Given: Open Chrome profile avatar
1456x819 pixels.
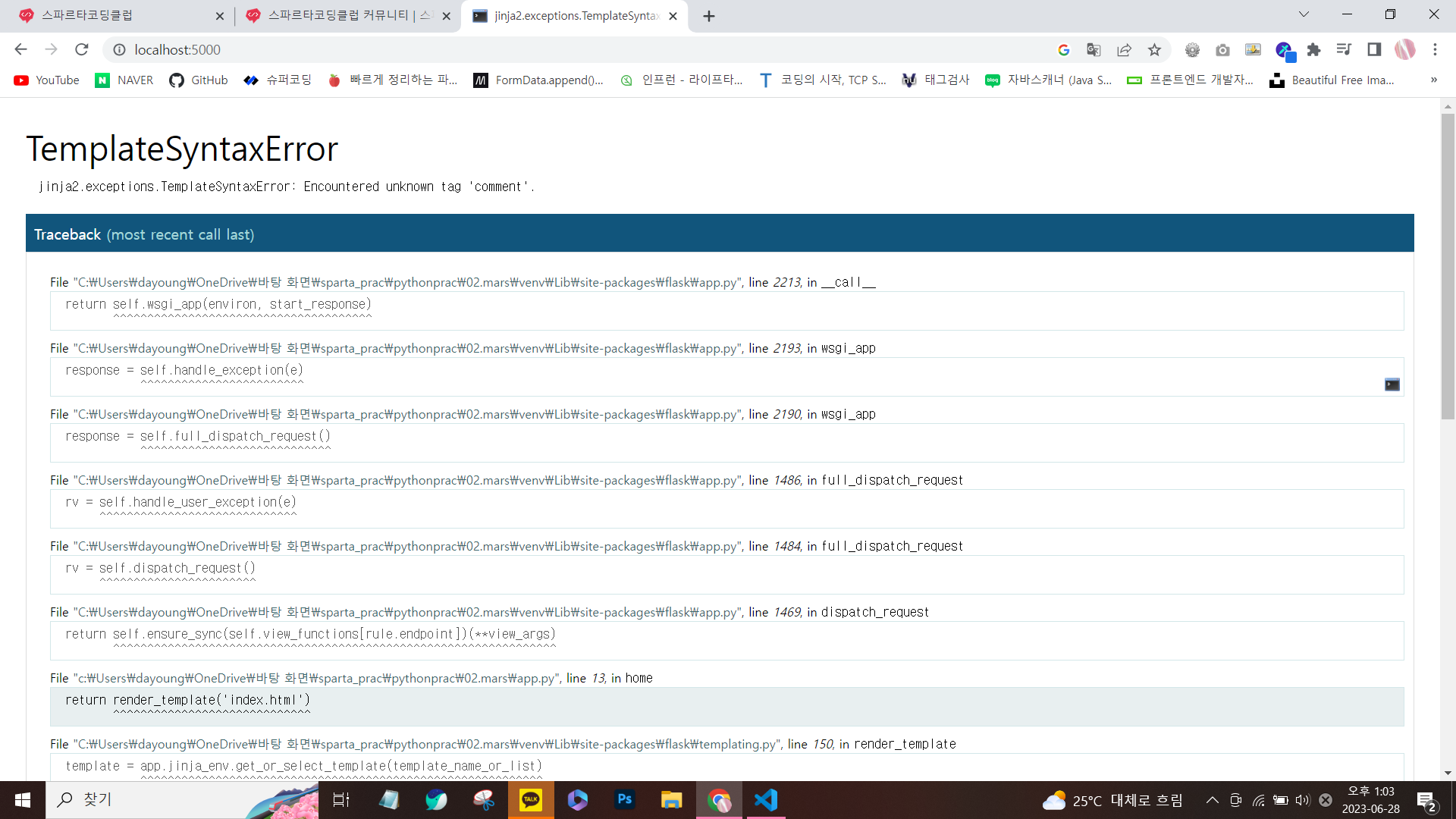Looking at the screenshot, I should click(x=1404, y=49).
